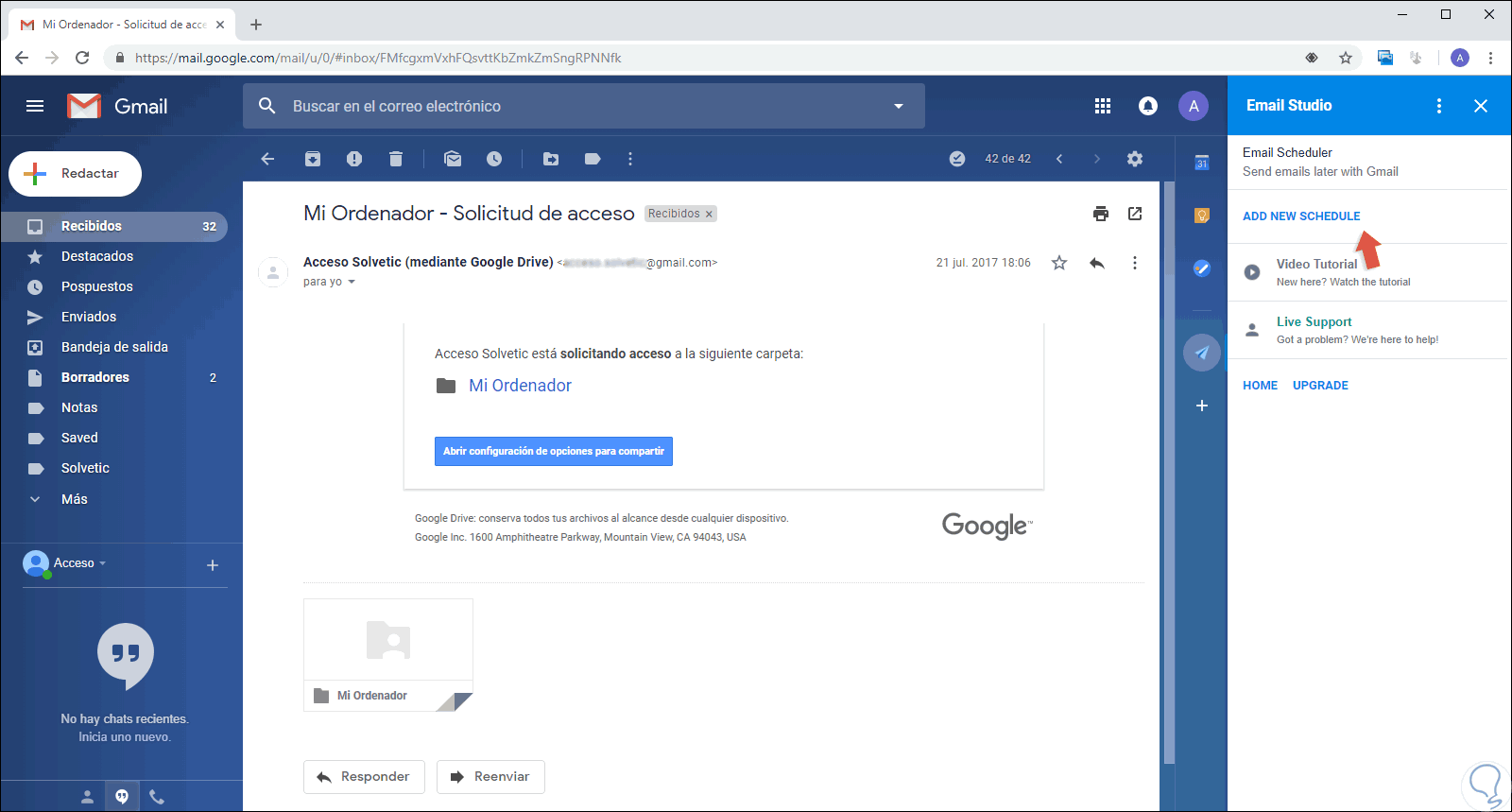
Task: Report spam using the exclamation icon
Action: (354, 159)
